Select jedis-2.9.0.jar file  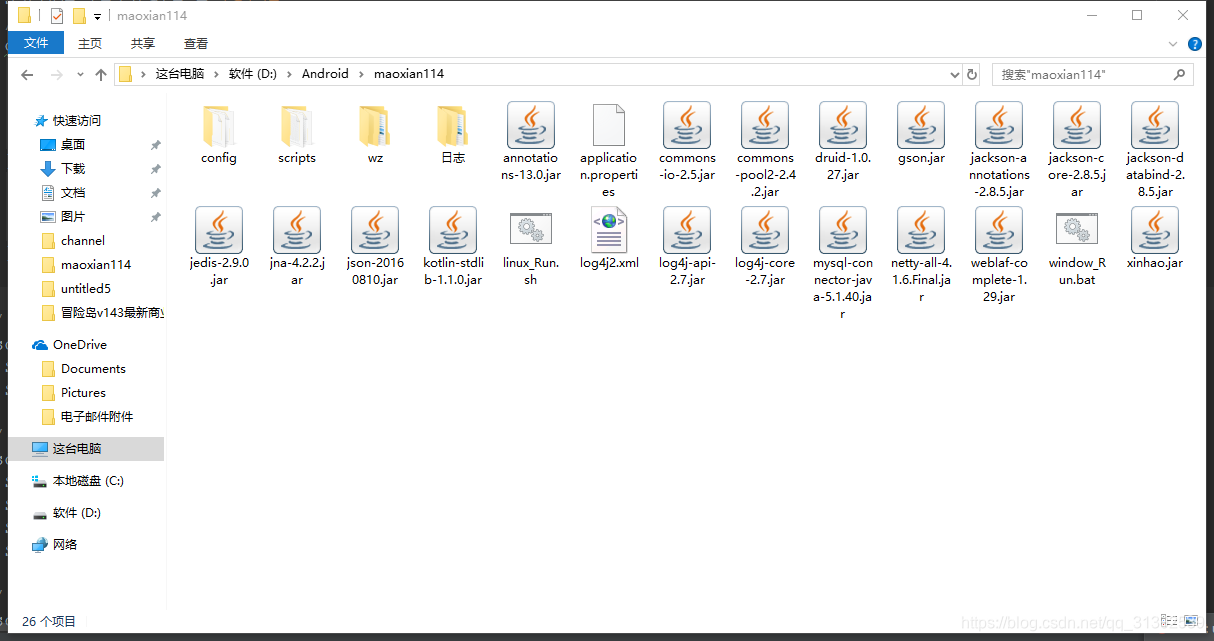coord(219,247)
